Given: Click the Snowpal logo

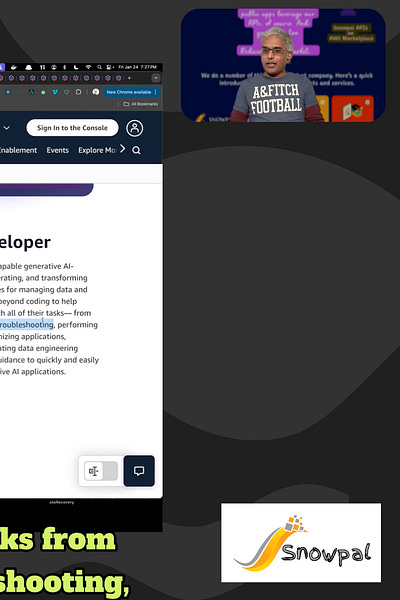Looking at the screenshot, I should 301,543.
